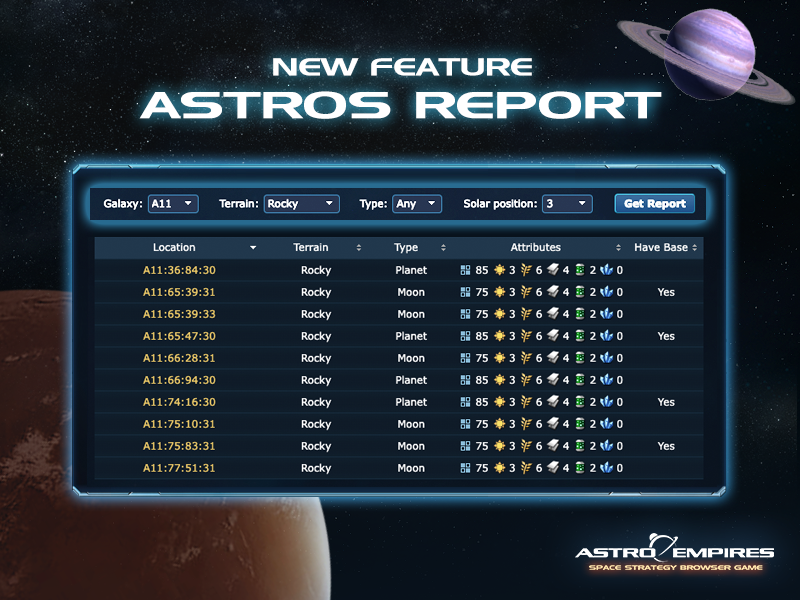Click Yes in the A11:65:39:31 row

666,292
